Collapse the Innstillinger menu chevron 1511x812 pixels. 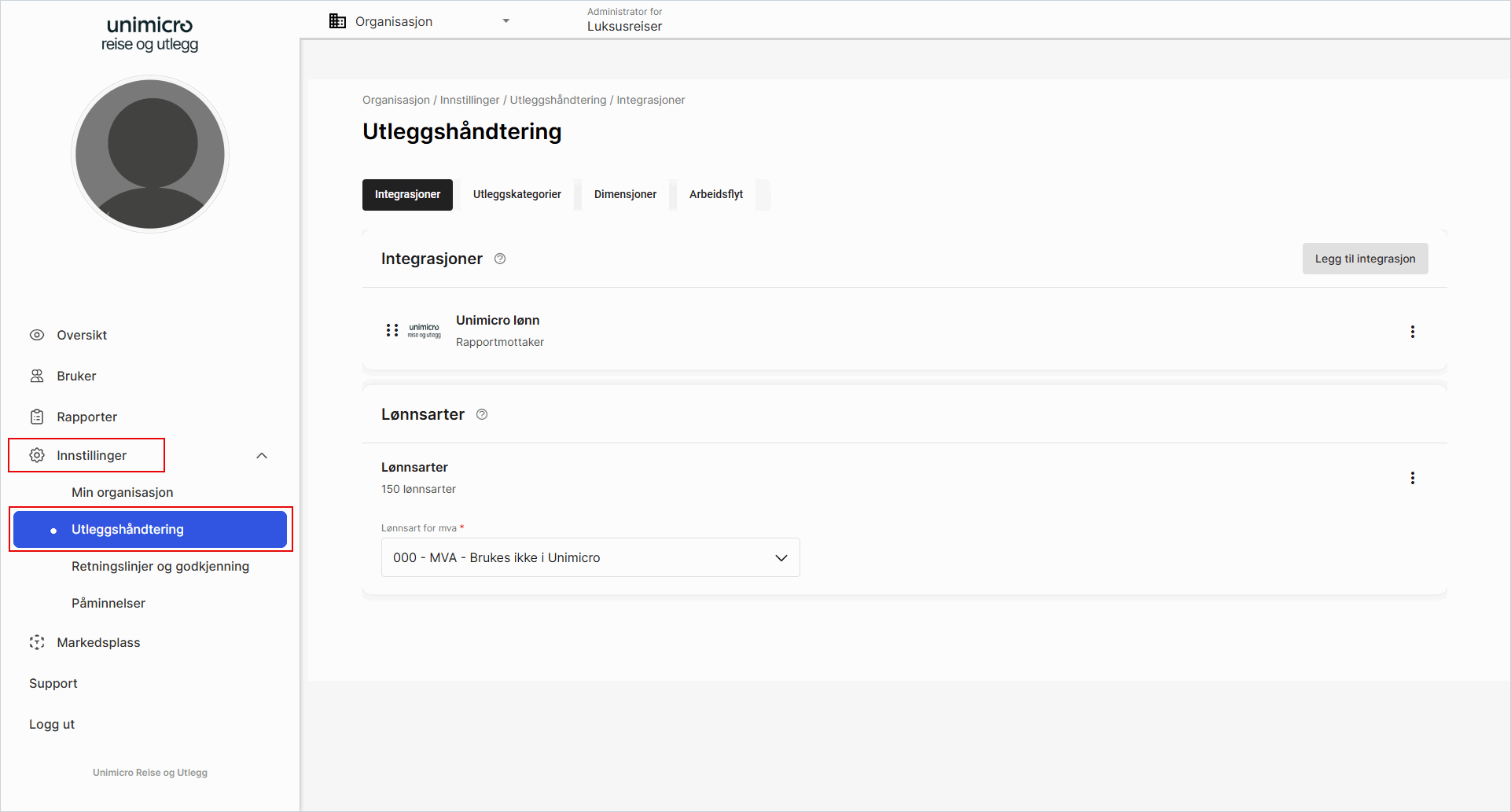262,456
